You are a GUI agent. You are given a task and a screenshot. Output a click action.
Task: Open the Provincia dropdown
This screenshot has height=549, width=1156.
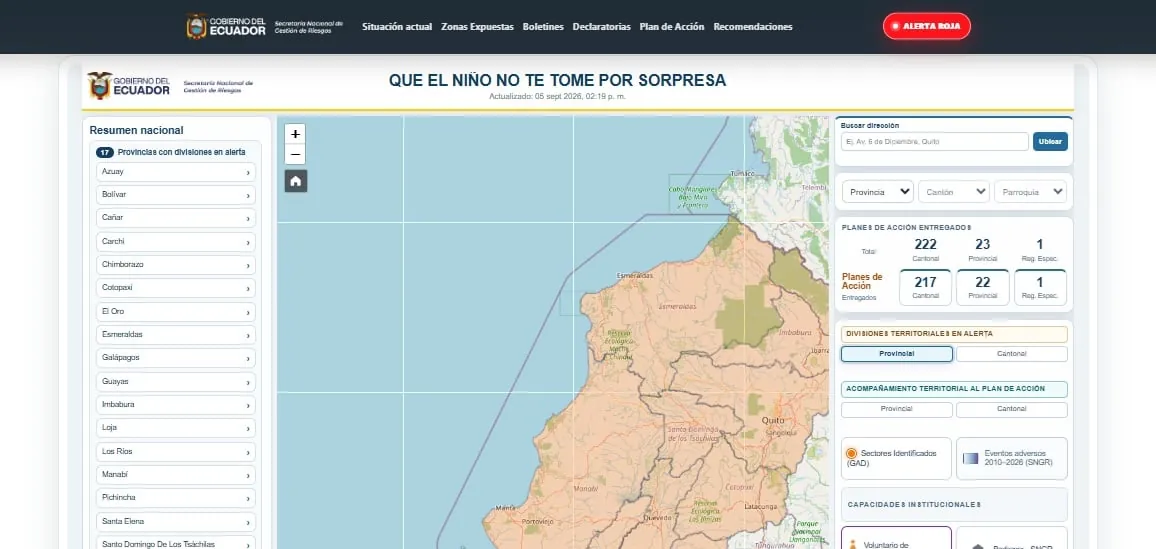tap(878, 192)
